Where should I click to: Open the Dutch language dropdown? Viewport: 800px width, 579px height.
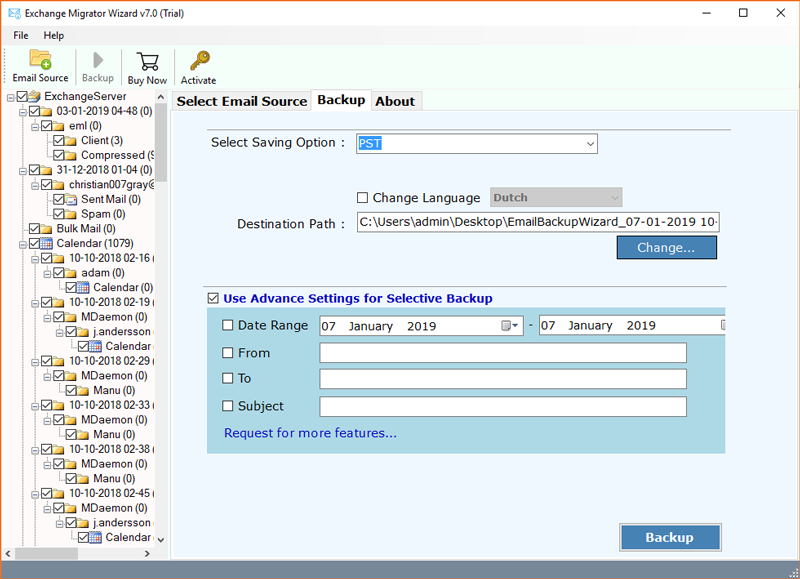pyautogui.click(x=556, y=197)
